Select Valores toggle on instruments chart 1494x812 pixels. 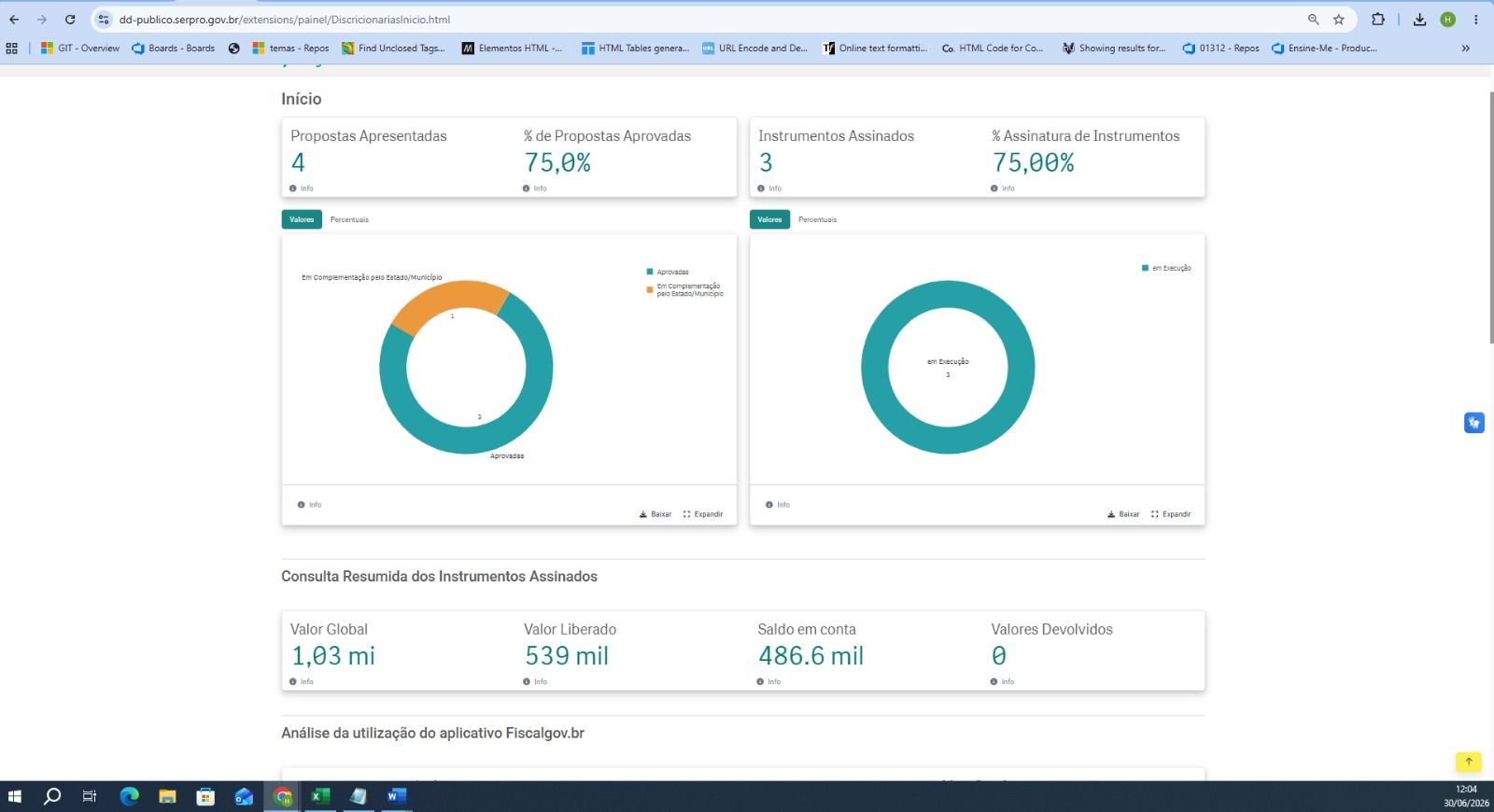pyautogui.click(x=769, y=219)
